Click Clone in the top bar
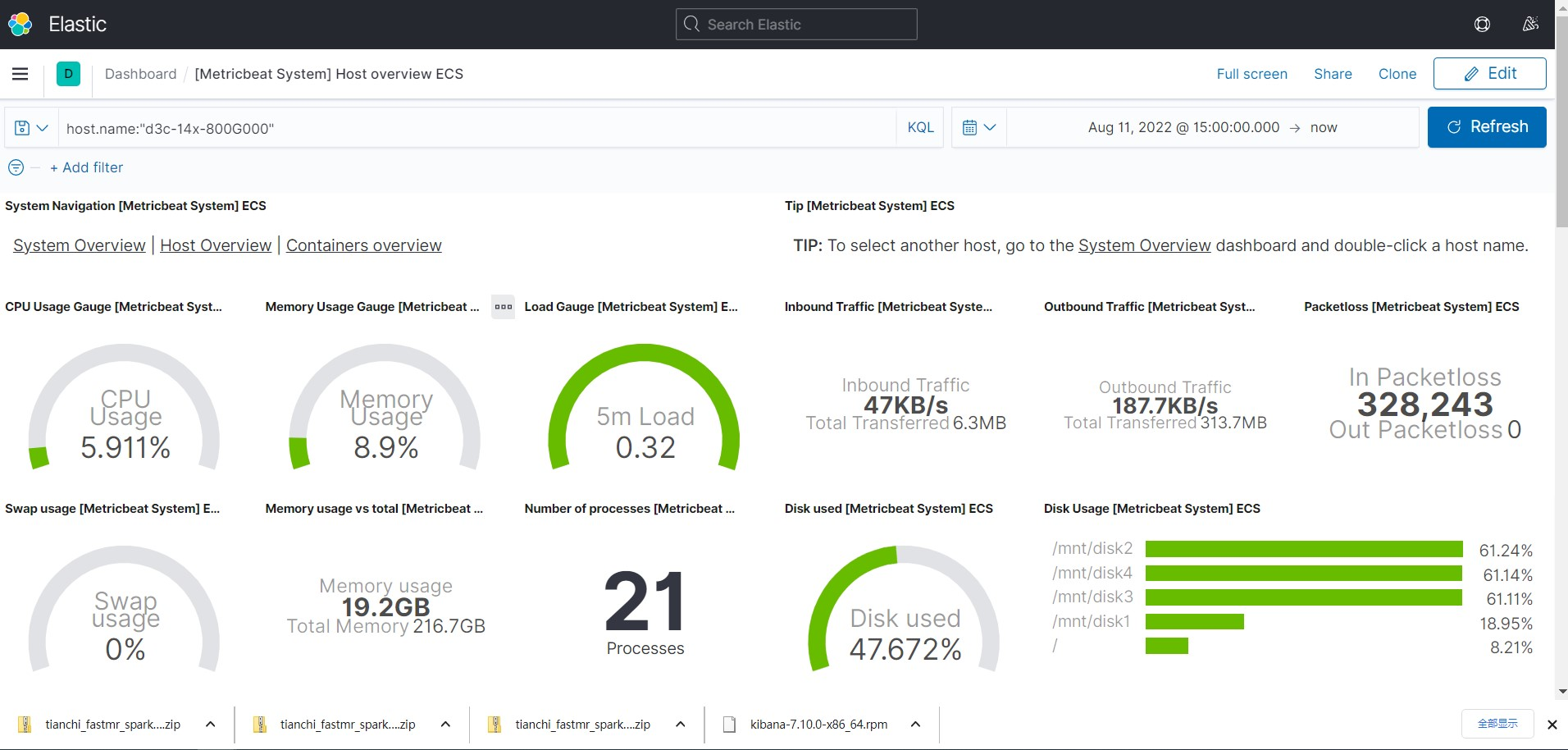The width and height of the screenshot is (1568, 750). pos(1397,74)
